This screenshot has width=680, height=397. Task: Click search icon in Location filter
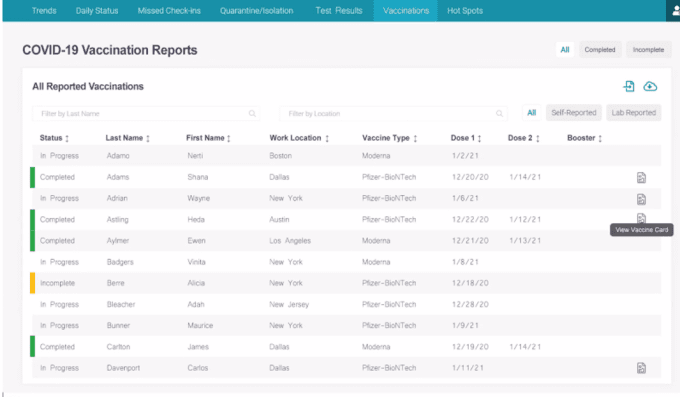pos(499,113)
